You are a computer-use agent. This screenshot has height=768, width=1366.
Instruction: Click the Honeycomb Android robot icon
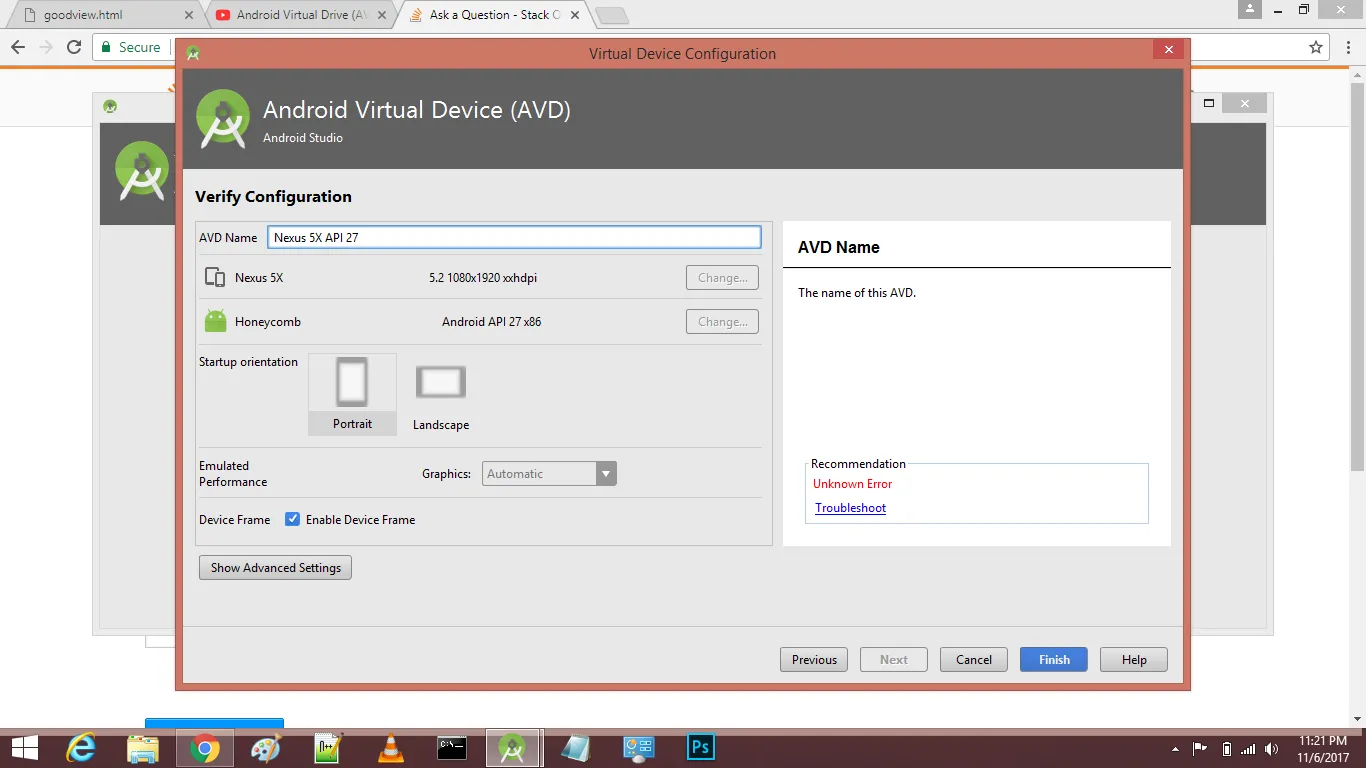coord(215,321)
